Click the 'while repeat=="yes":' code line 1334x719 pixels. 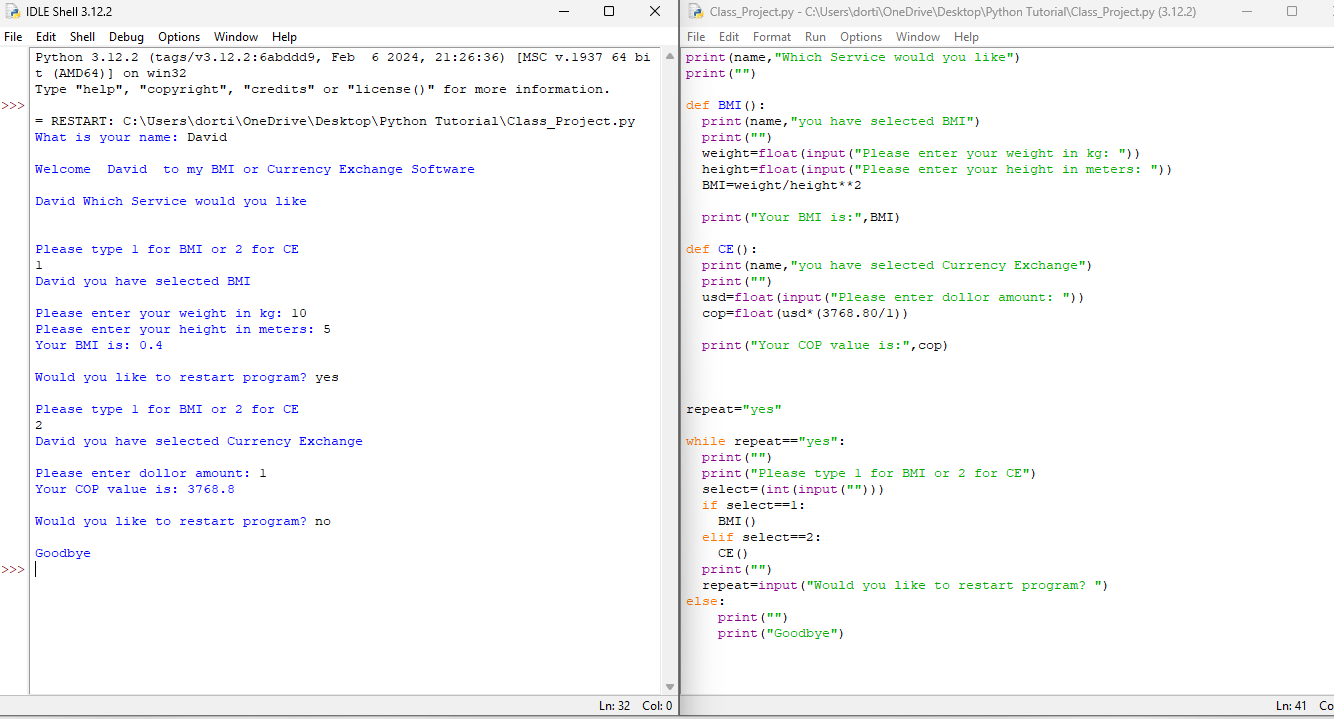[765, 441]
